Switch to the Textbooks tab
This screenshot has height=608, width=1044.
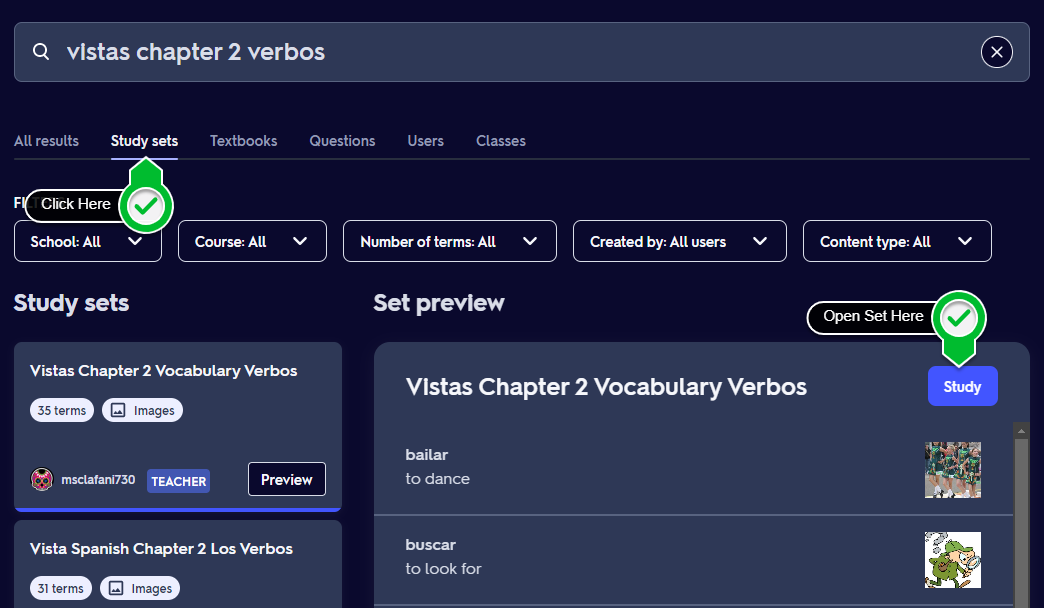(x=243, y=141)
